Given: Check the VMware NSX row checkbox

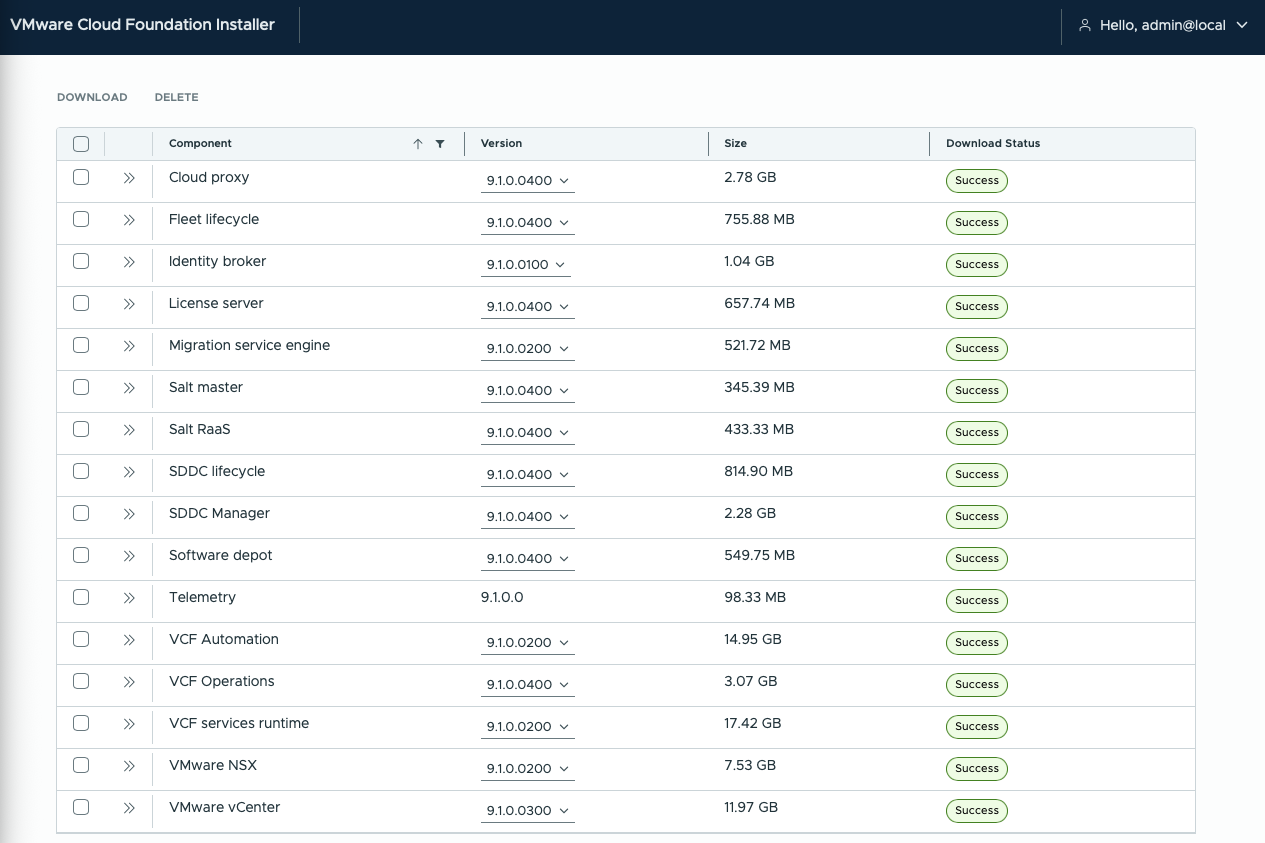Looking at the screenshot, I should coord(81,765).
